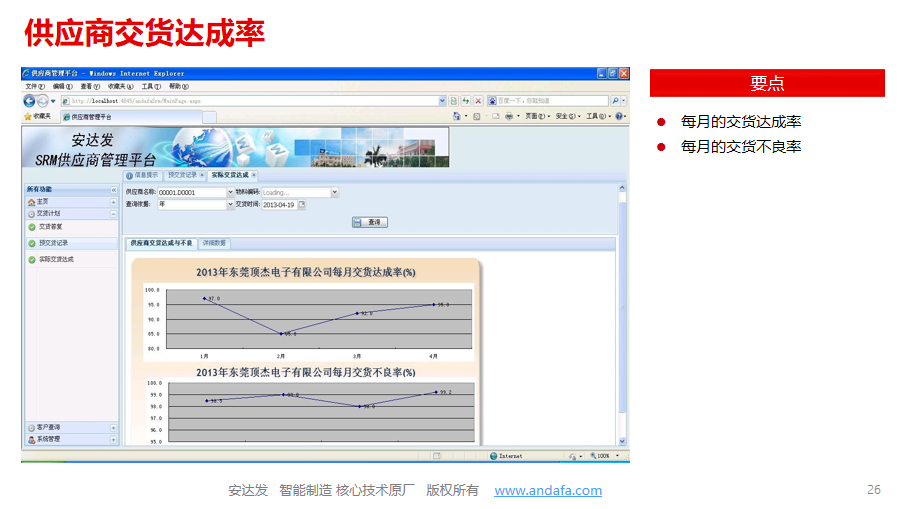907x509 pixels.
Task: Open the 交货时间 calendar picker icon
Action: point(301,204)
